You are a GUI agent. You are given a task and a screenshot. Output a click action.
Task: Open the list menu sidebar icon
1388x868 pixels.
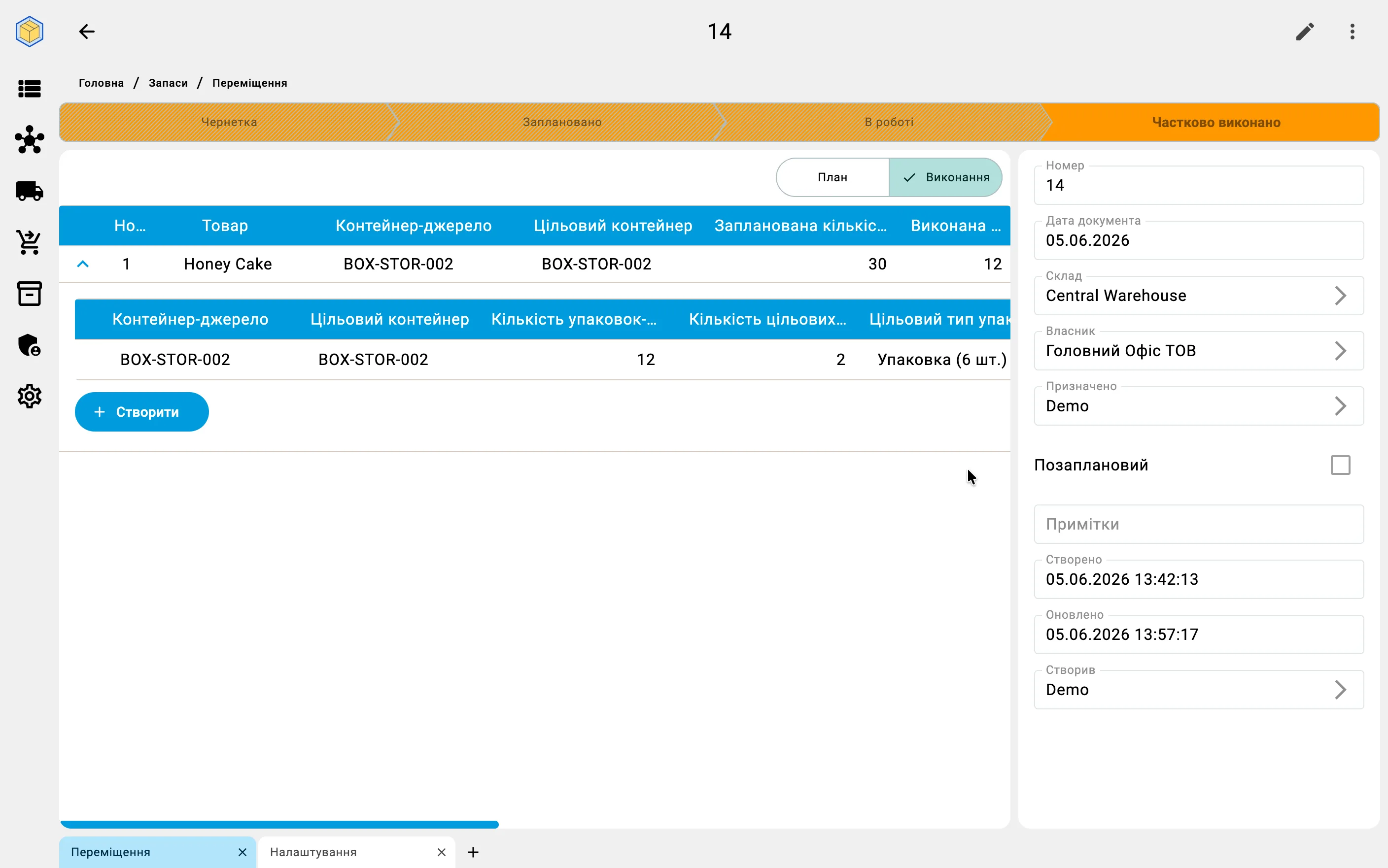tap(29, 89)
